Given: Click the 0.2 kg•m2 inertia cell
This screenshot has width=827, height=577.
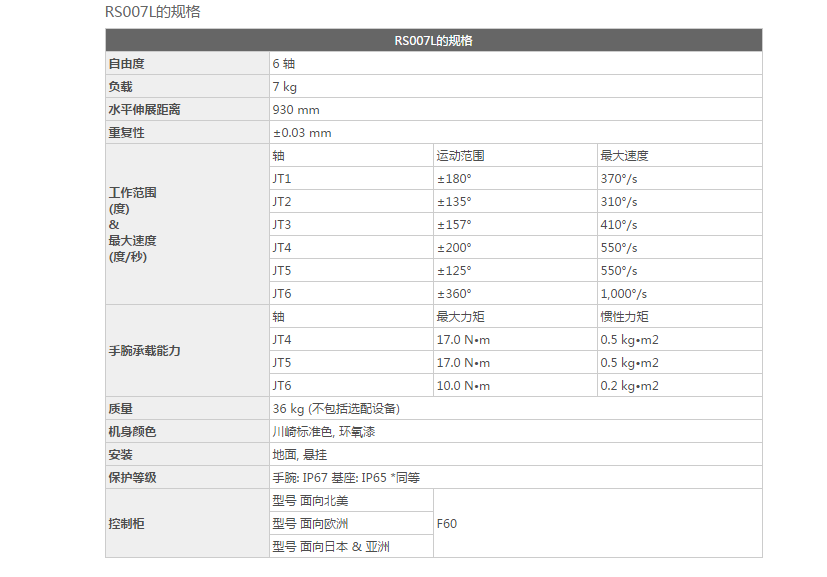Looking at the screenshot, I should (x=630, y=386).
